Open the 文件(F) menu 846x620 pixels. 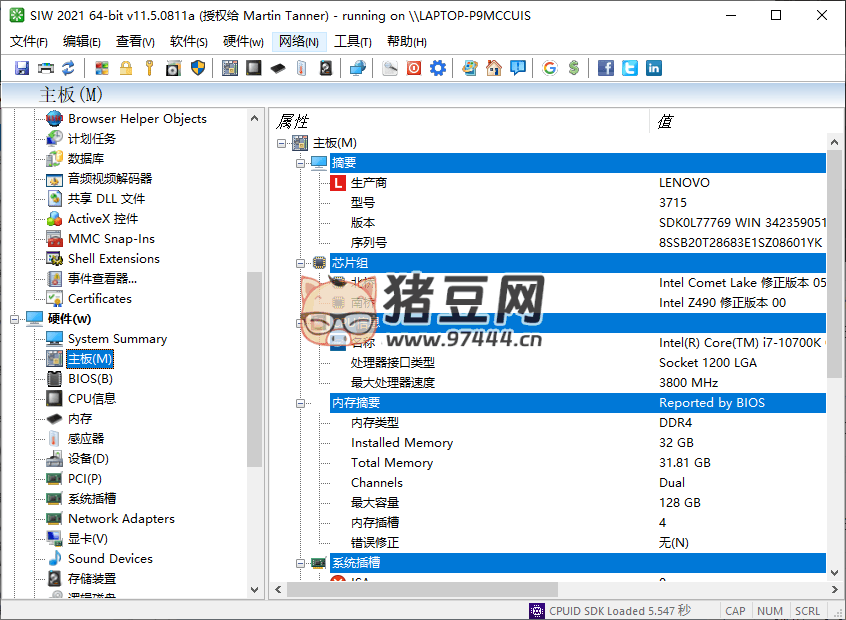tap(29, 42)
